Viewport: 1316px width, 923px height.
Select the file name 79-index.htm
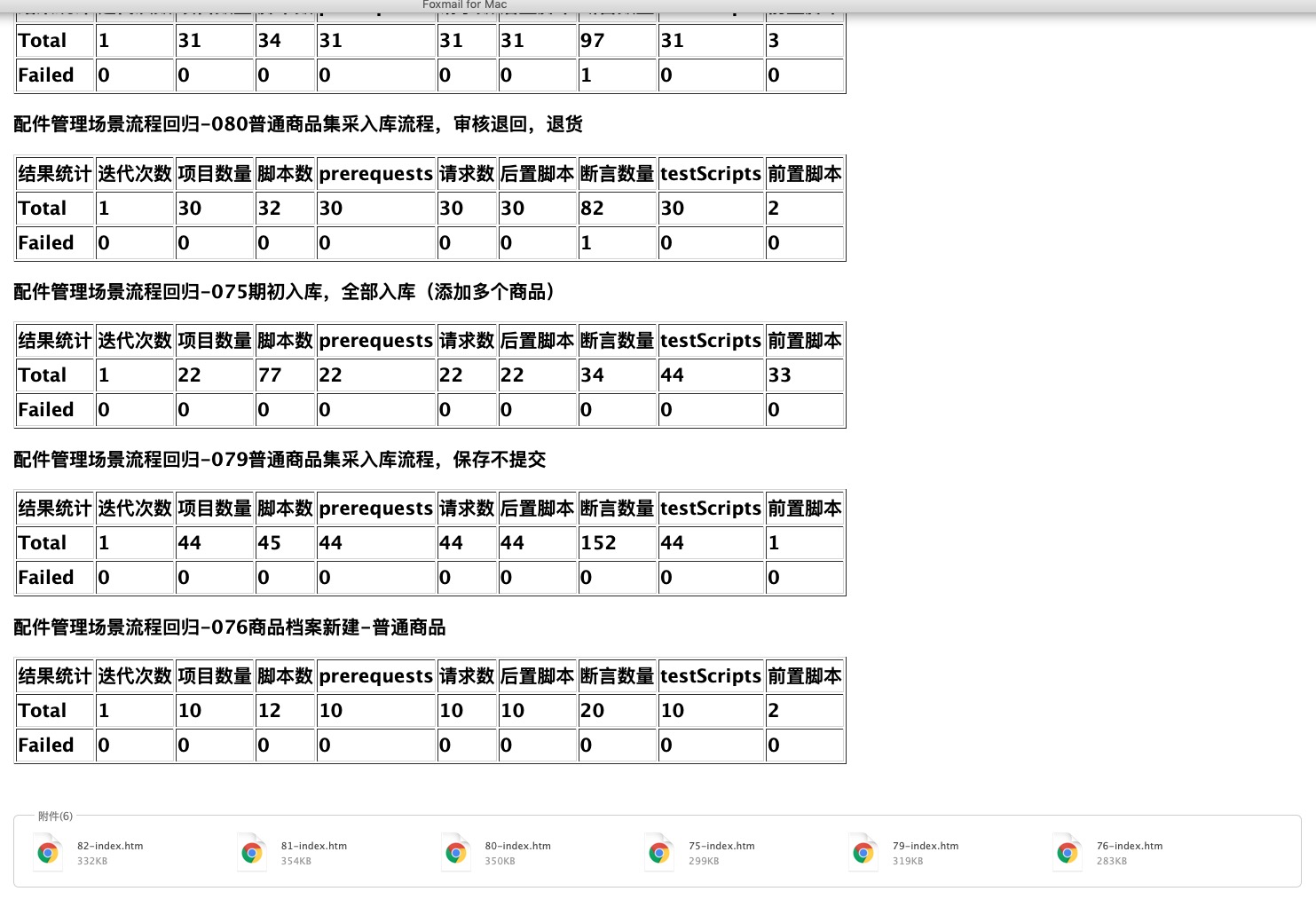(926, 846)
